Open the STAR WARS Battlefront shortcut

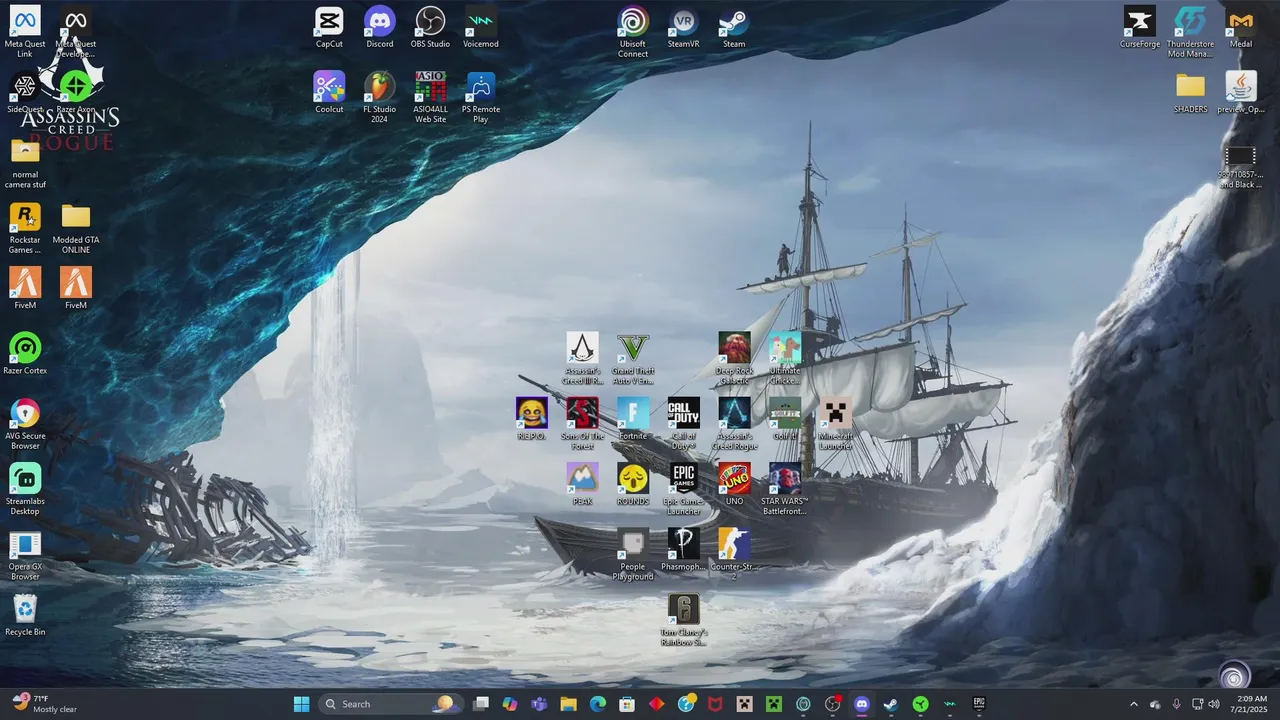(785, 490)
